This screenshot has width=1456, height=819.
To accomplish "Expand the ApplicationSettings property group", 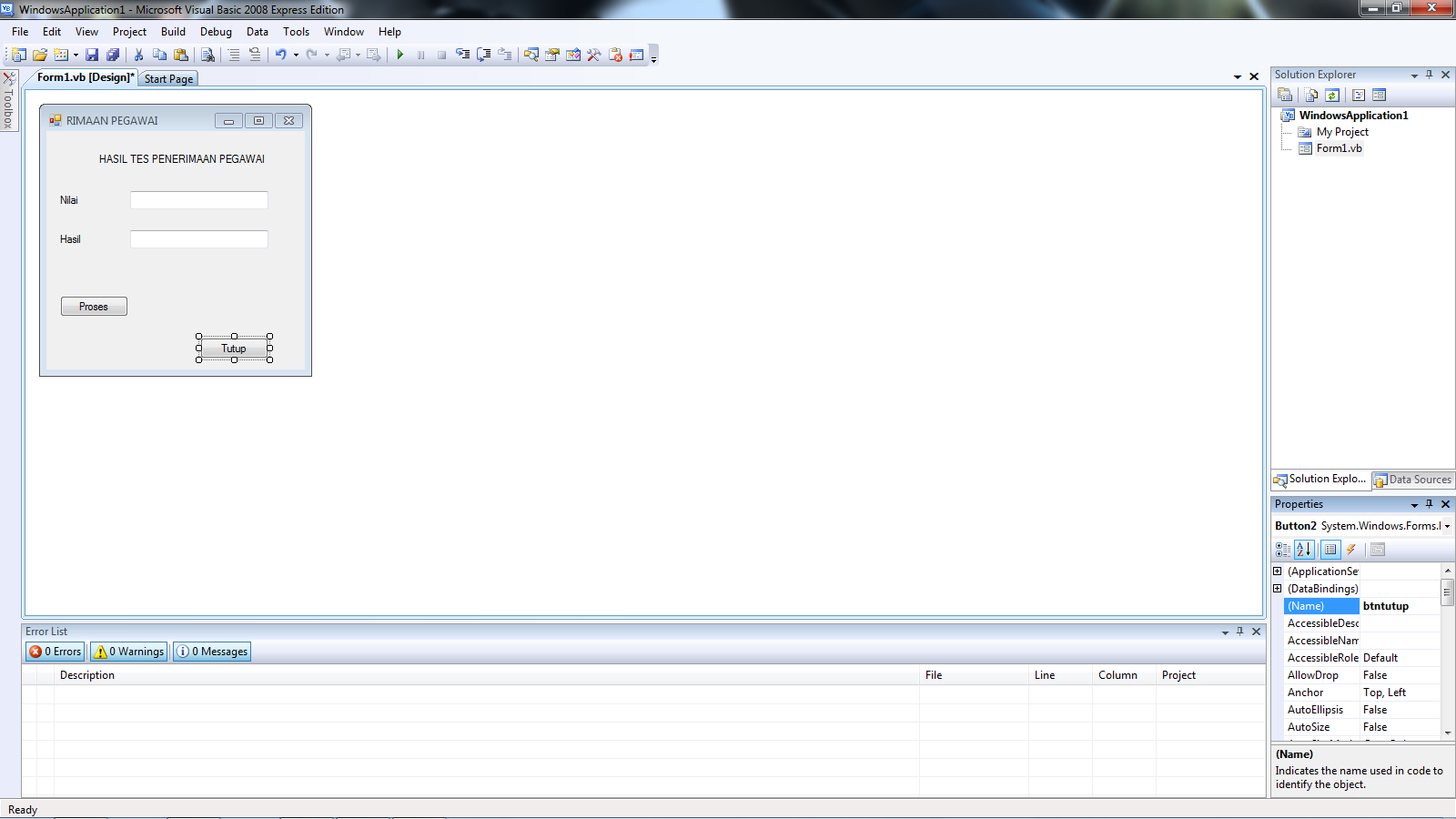I will 1279,571.
